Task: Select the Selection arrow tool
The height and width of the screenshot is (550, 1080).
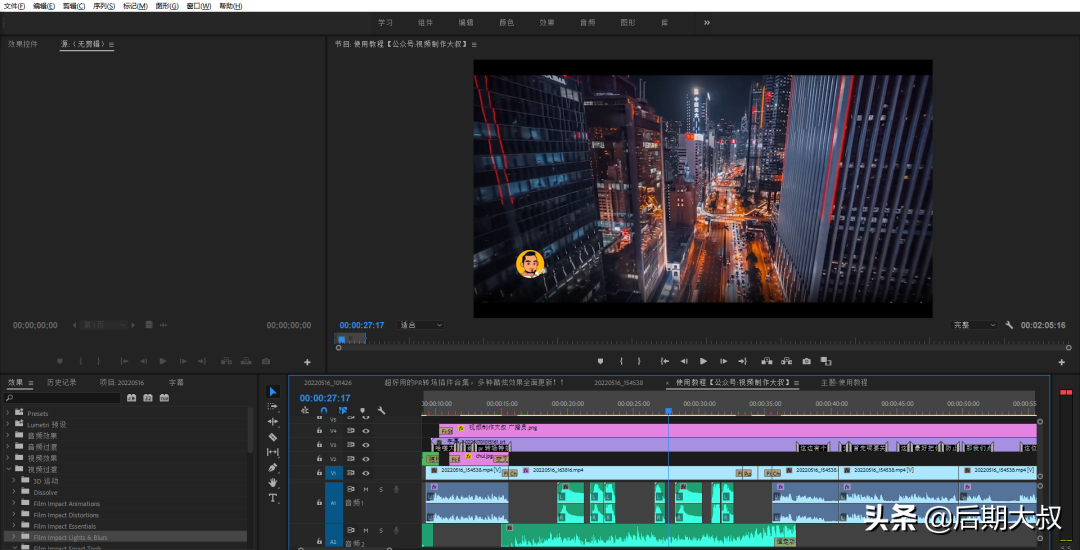Action: click(x=273, y=391)
